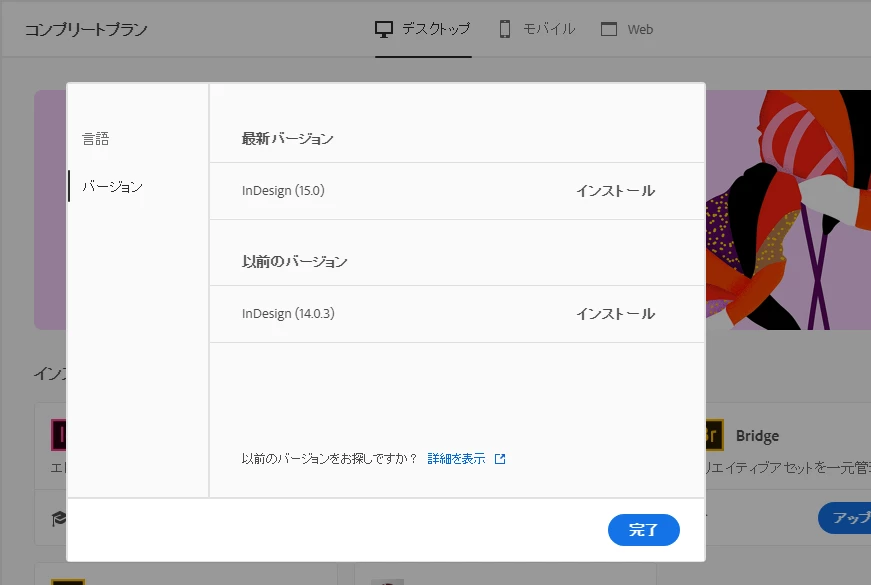Select the 最新バージョン heading
The width and height of the screenshot is (871, 585).
point(287,139)
